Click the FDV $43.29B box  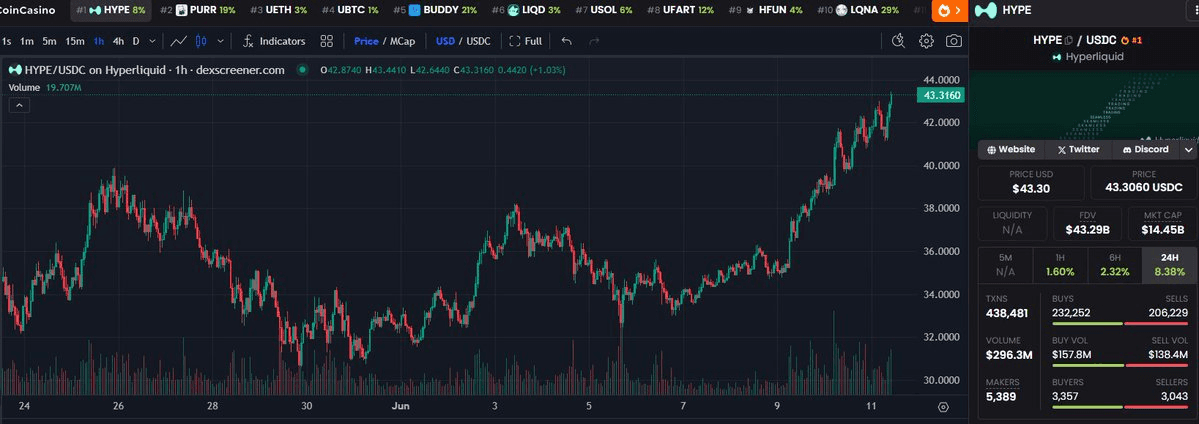[1087, 223]
